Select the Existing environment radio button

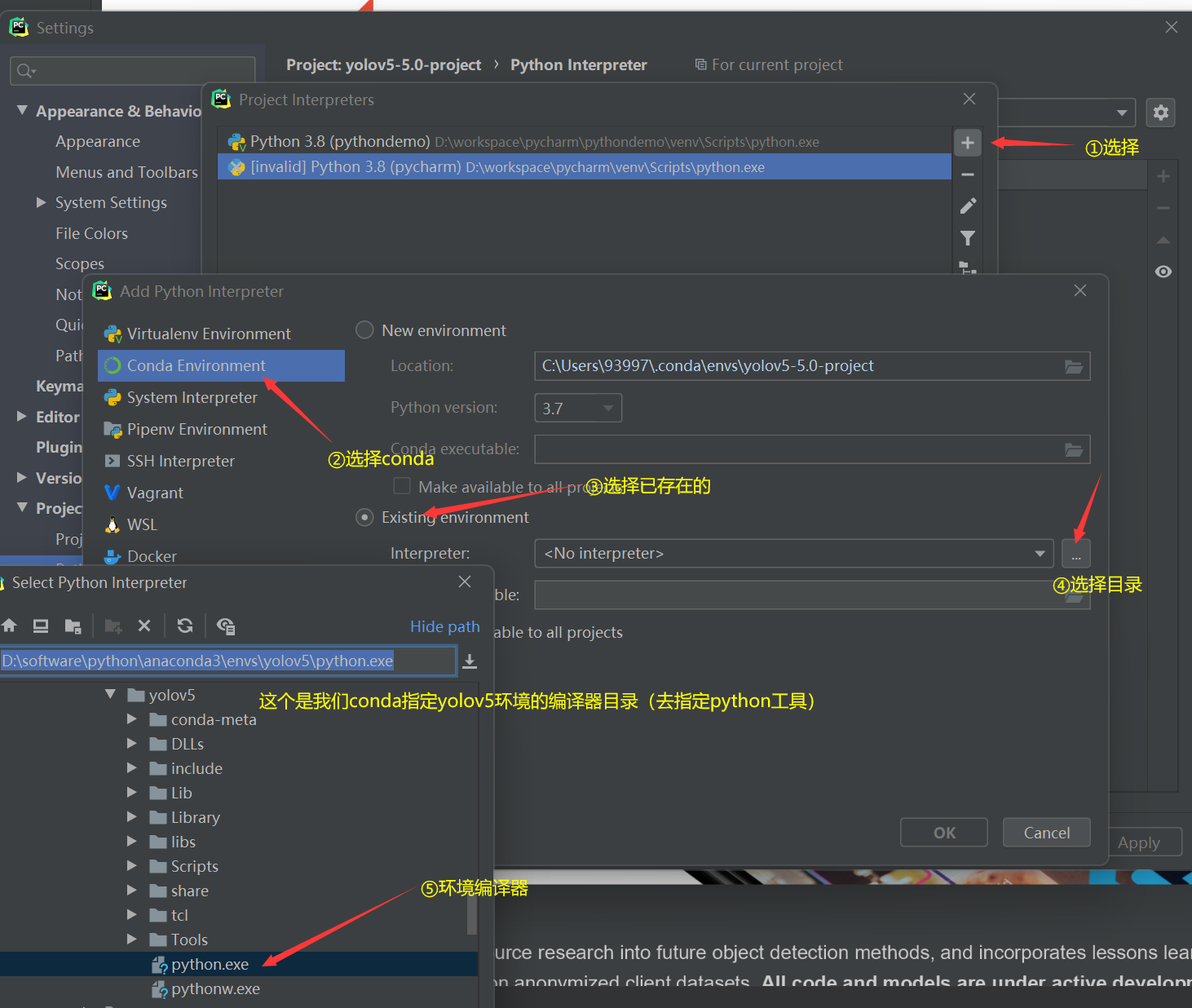[364, 517]
